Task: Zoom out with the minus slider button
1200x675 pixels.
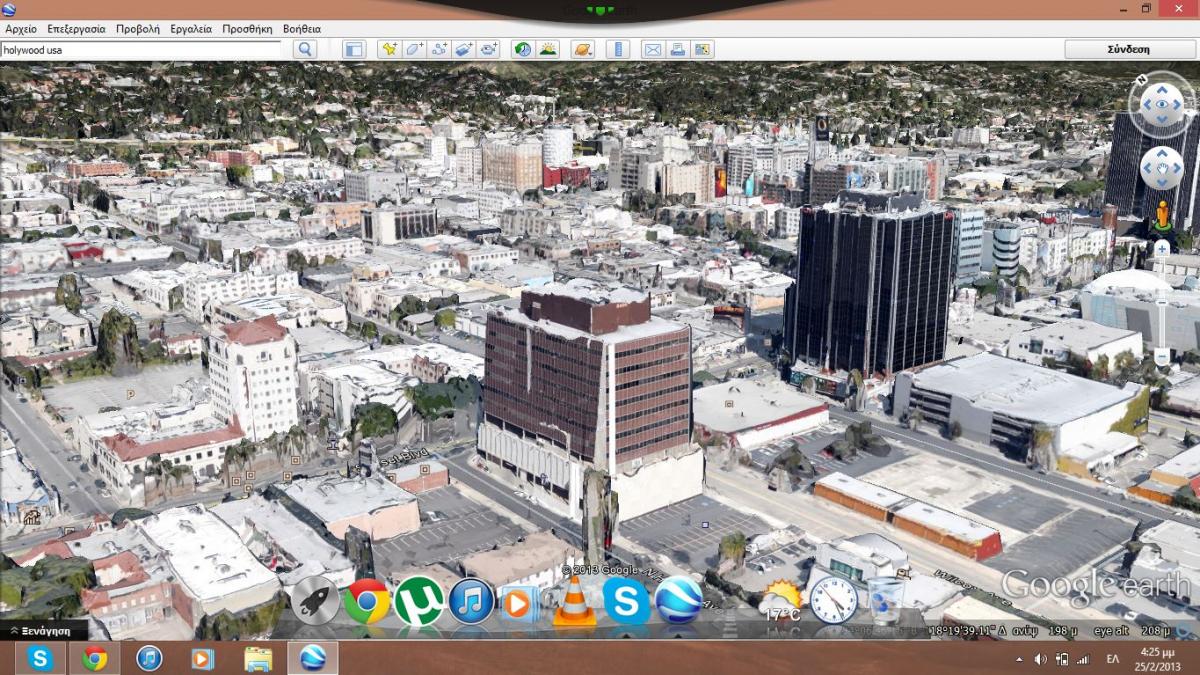Action: (1161, 356)
